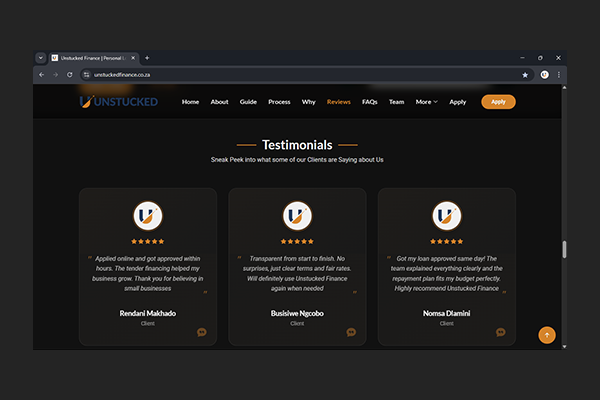Open a new tab with the plus icon

pos(147,58)
